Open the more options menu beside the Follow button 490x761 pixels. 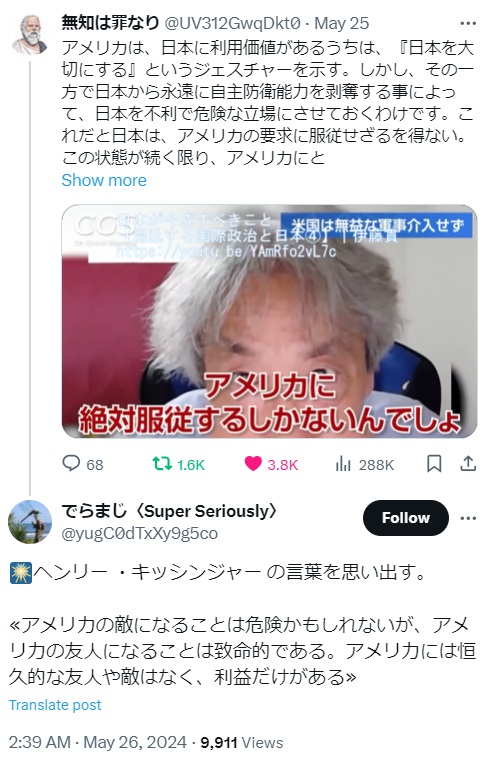click(x=468, y=518)
